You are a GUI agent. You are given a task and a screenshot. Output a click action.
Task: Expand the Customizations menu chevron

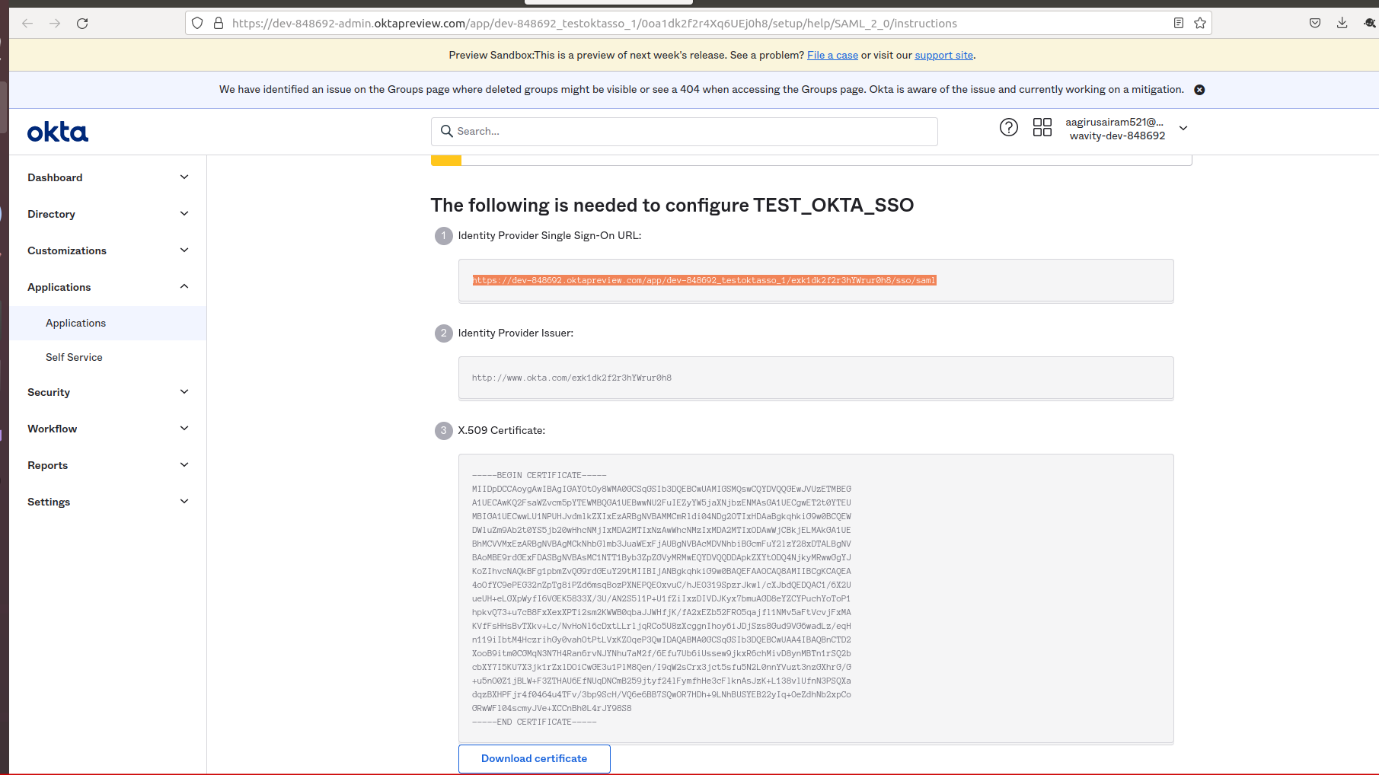pyautogui.click(x=184, y=250)
